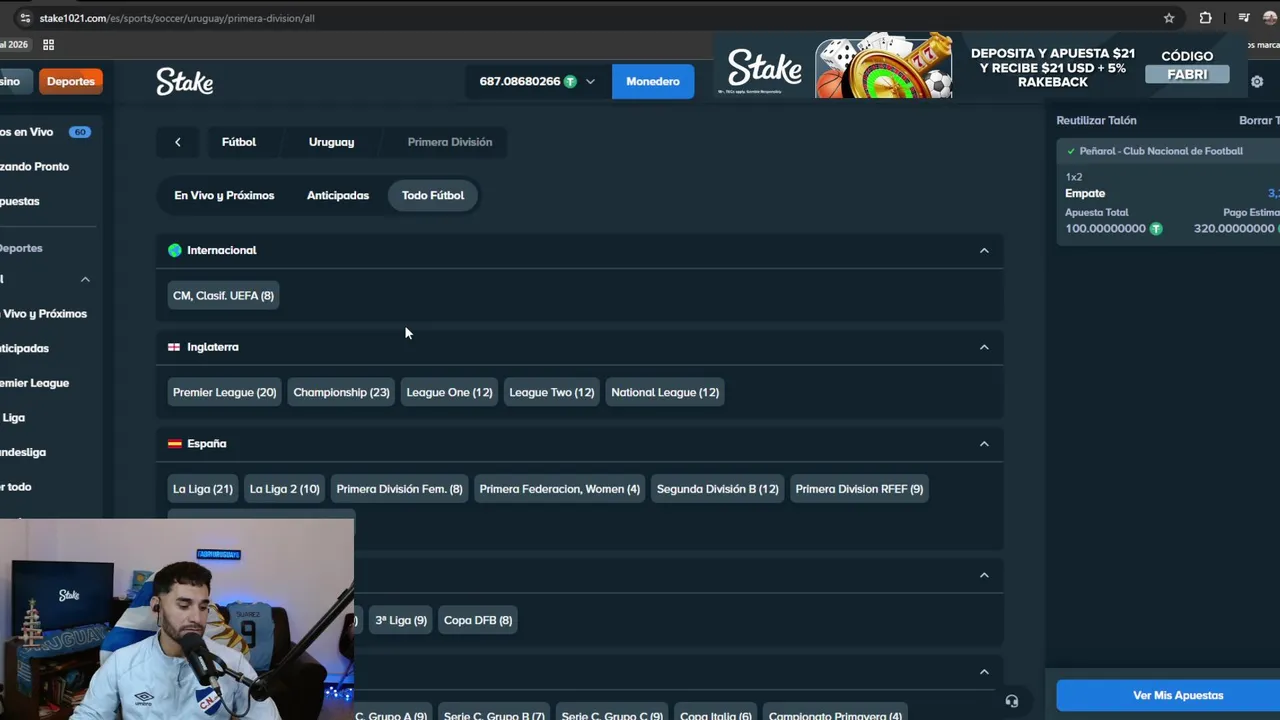Open the media control playlist icon
The width and height of the screenshot is (1280, 720).
click(1244, 18)
